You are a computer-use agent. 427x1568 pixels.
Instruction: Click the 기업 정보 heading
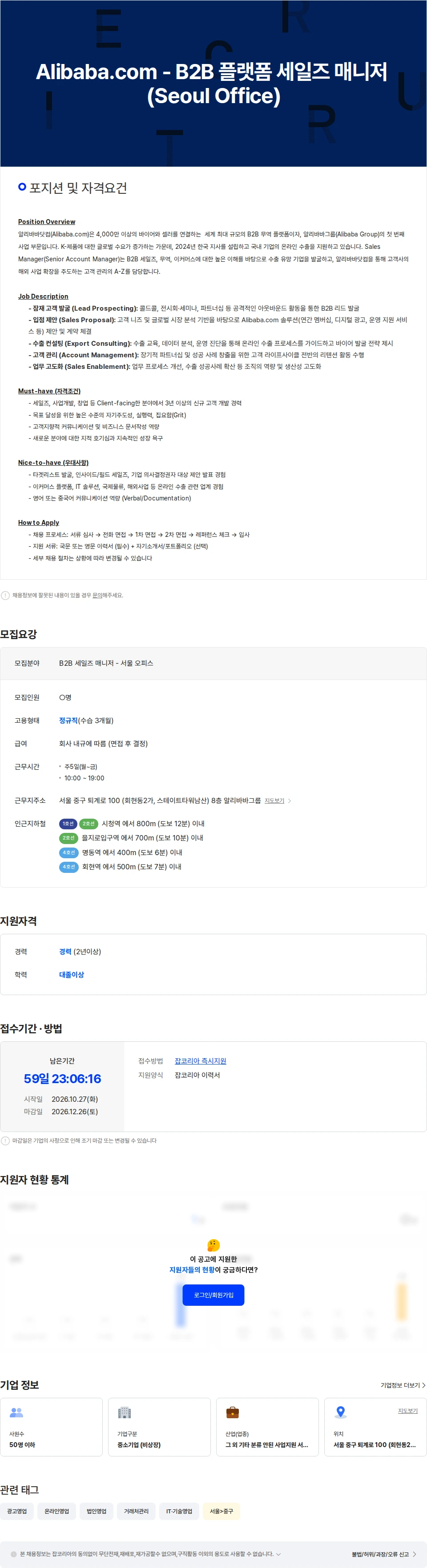pyautogui.click(x=20, y=1385)
